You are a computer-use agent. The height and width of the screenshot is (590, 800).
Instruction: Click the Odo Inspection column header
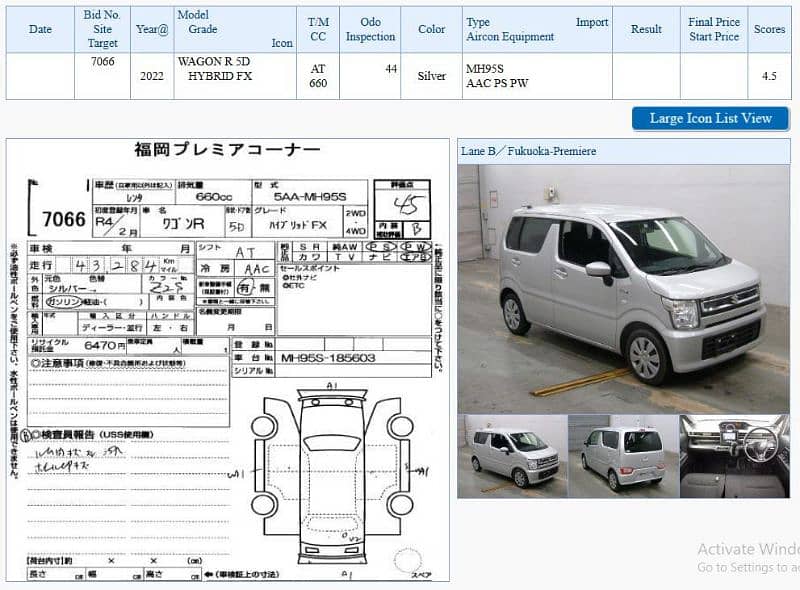click(370, 29)
